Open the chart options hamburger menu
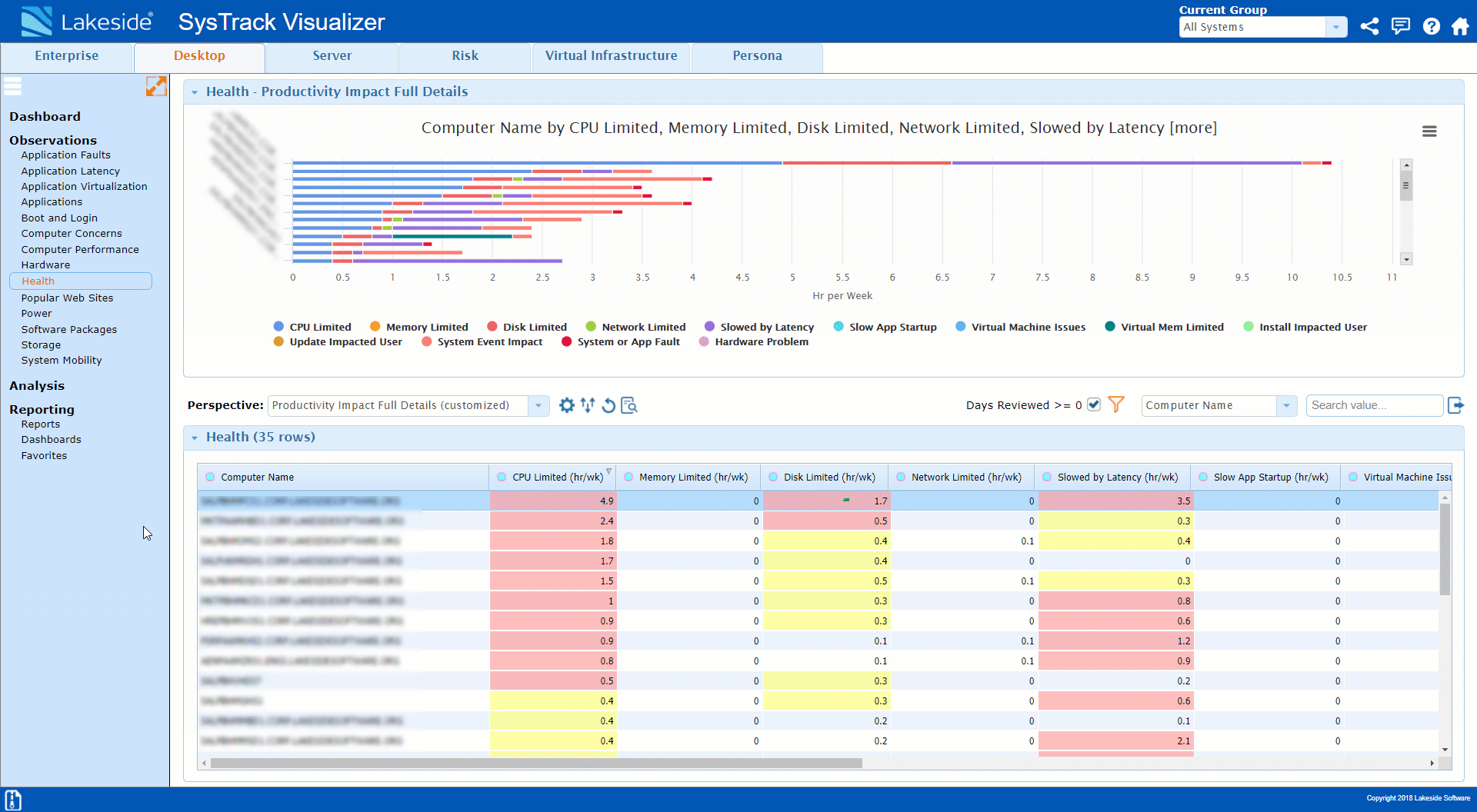The image size is (1477, 812). [1429, 131]
